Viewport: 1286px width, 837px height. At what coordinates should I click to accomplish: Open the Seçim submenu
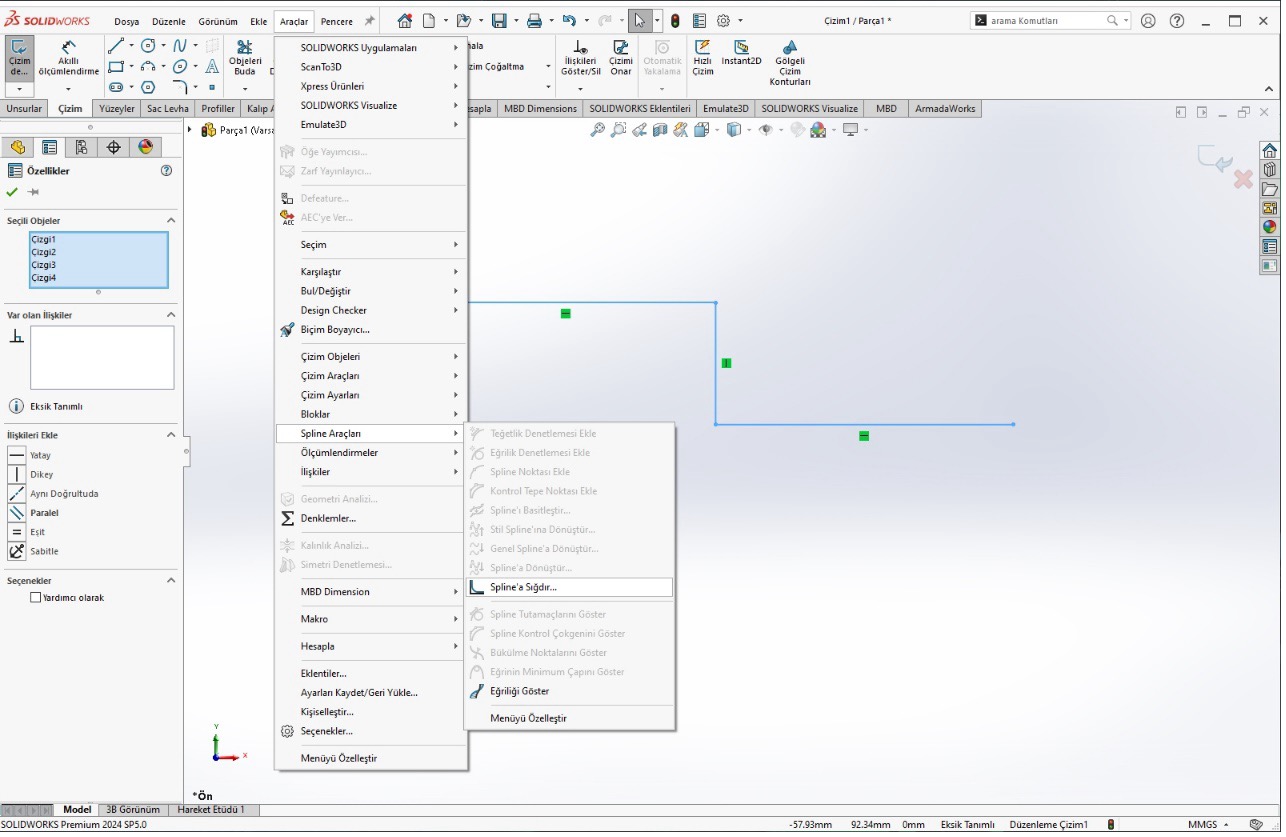pyautogui.click(x=371, y=244)
